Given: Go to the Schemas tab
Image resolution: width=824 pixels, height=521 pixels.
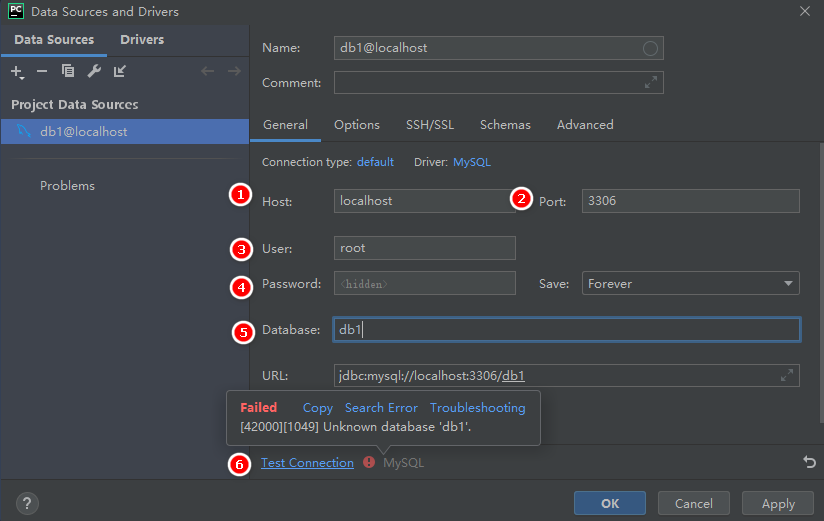Looking at the screenshot, I should [x=505, y=125].
